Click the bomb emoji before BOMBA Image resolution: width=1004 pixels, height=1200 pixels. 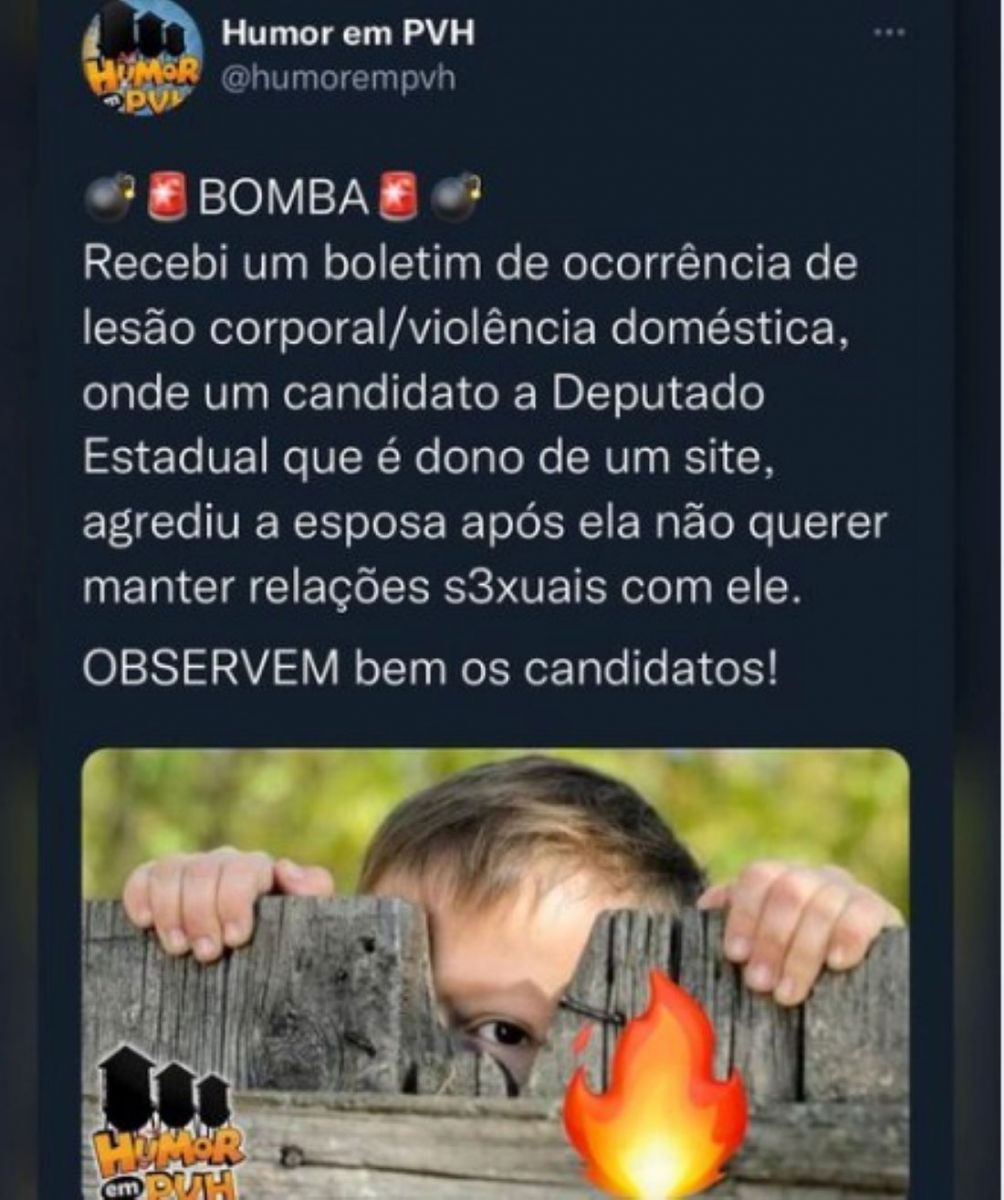coord(108,198)
